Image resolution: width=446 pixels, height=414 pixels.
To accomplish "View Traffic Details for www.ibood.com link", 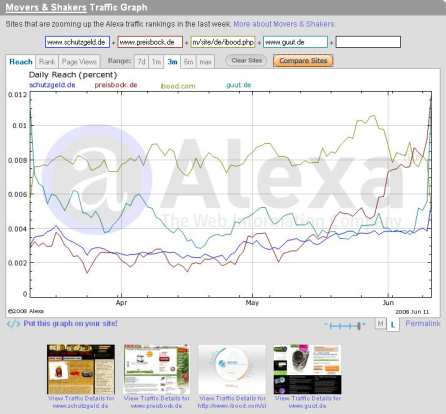I will [232, 402].
